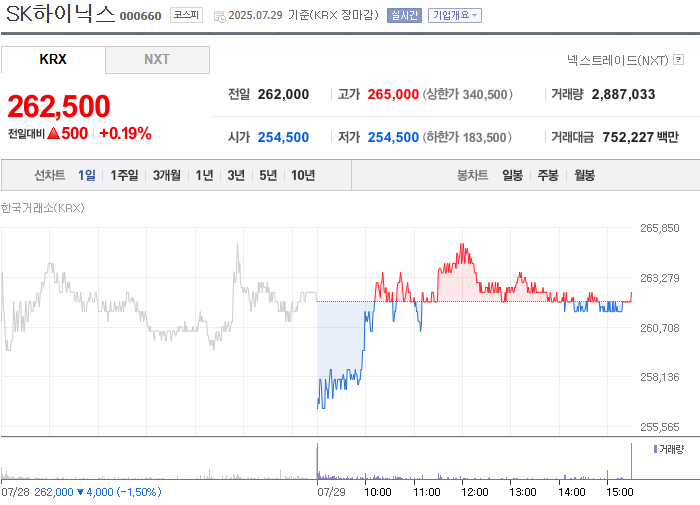The height and width of the screenshot is (505, 700).
Task: Switch to the NXT exchange tab
Action: 157,59
